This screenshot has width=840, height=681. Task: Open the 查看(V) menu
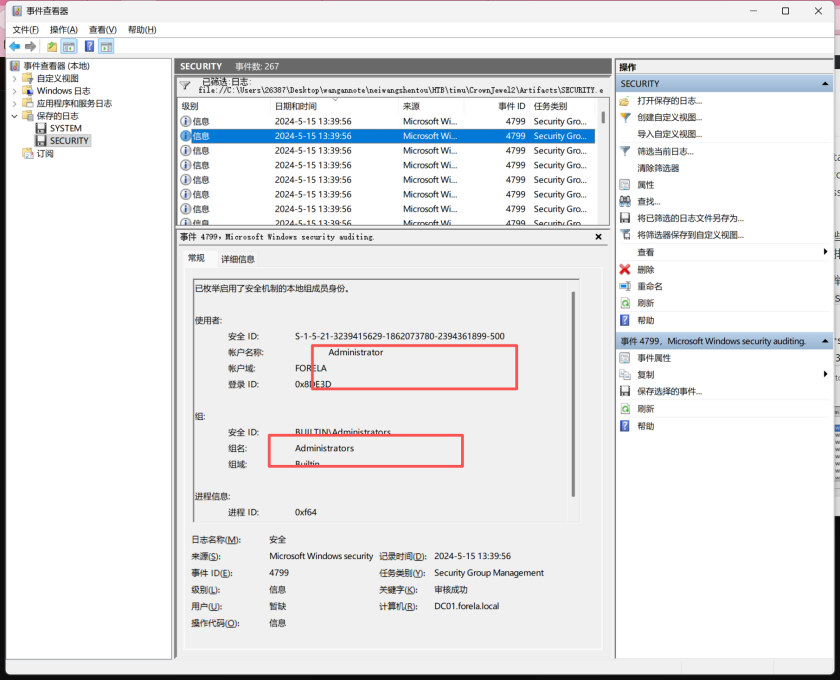coord(103,29)
